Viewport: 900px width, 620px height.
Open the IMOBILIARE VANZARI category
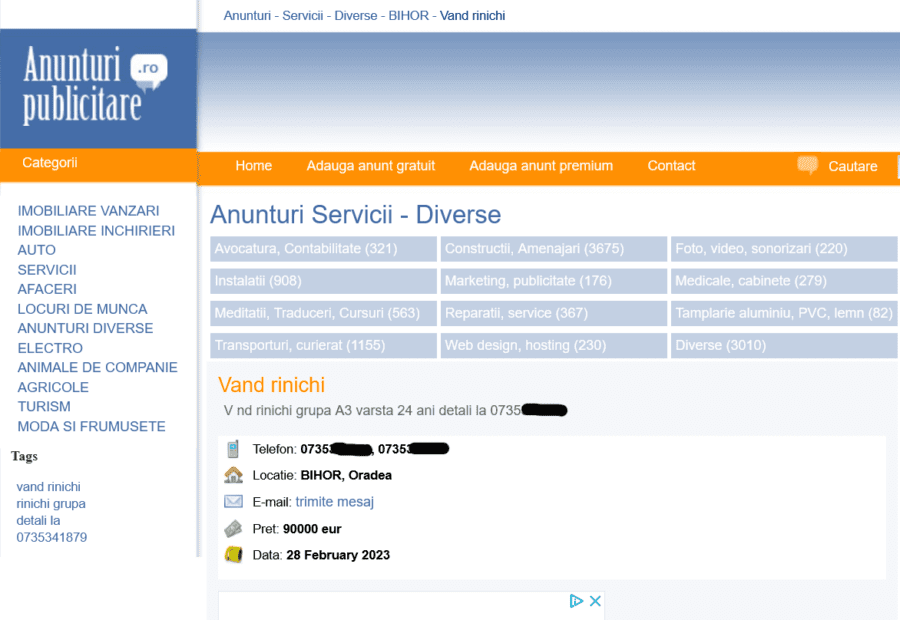[88, 211]
